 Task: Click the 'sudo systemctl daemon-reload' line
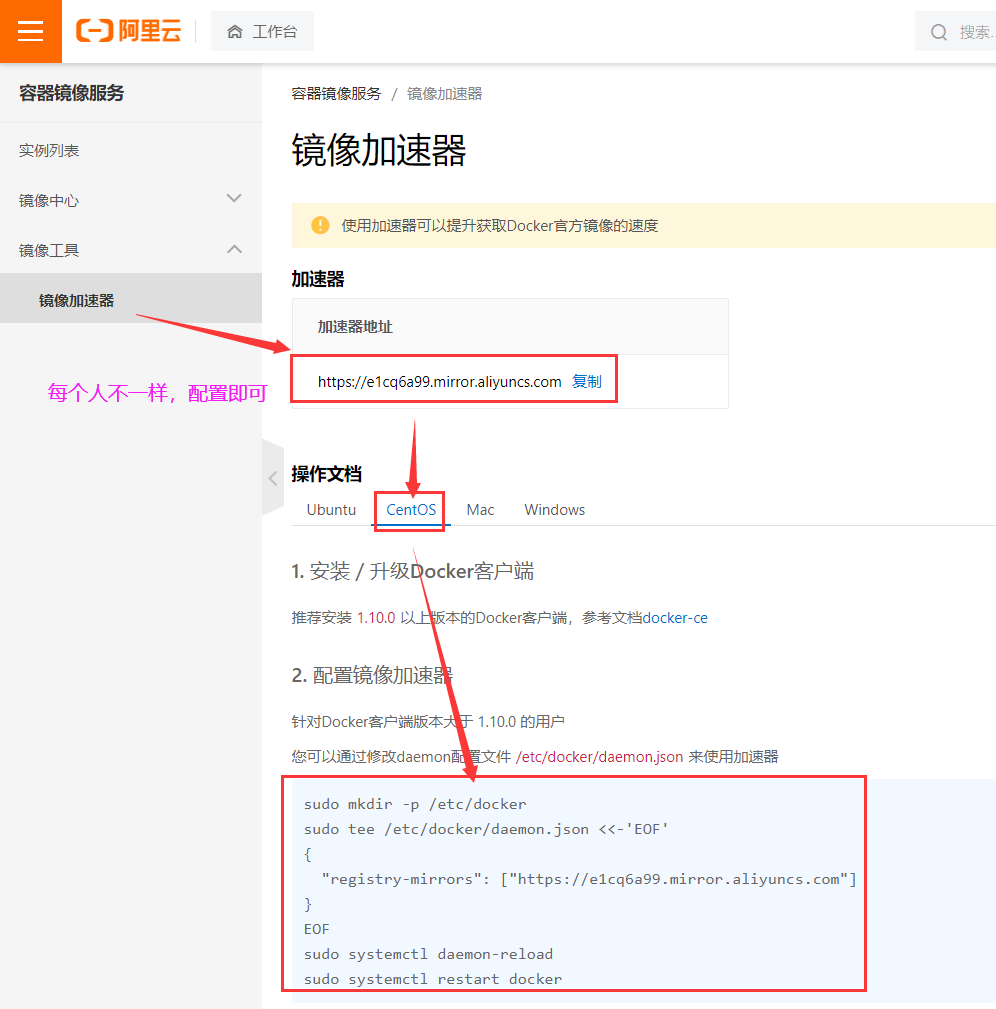point(429,954)
